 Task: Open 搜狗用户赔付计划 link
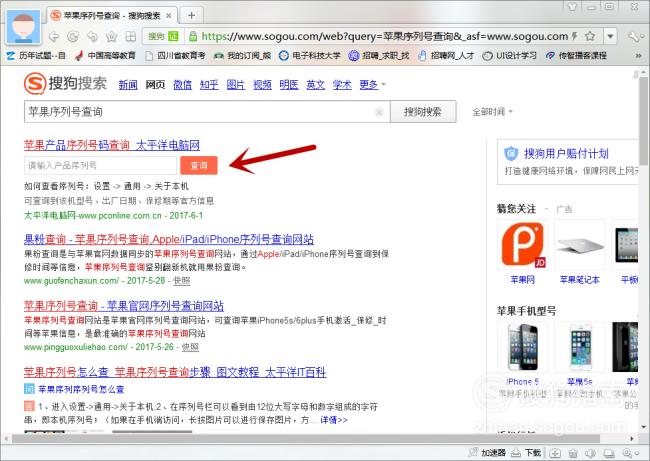[566, 154]
